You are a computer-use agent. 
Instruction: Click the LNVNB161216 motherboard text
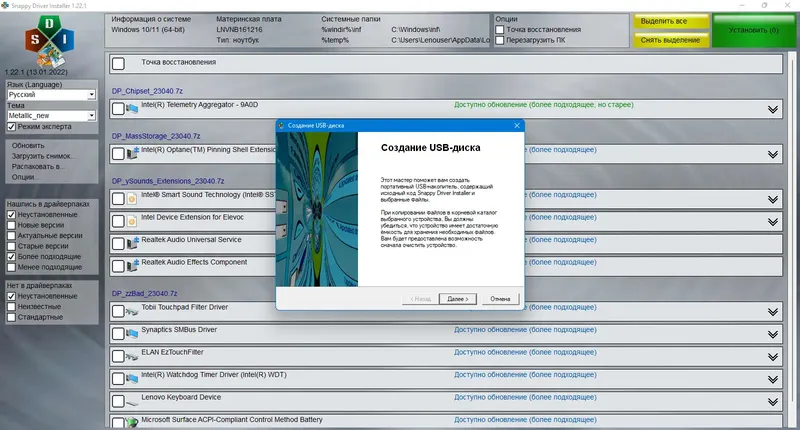coord(239,30)
